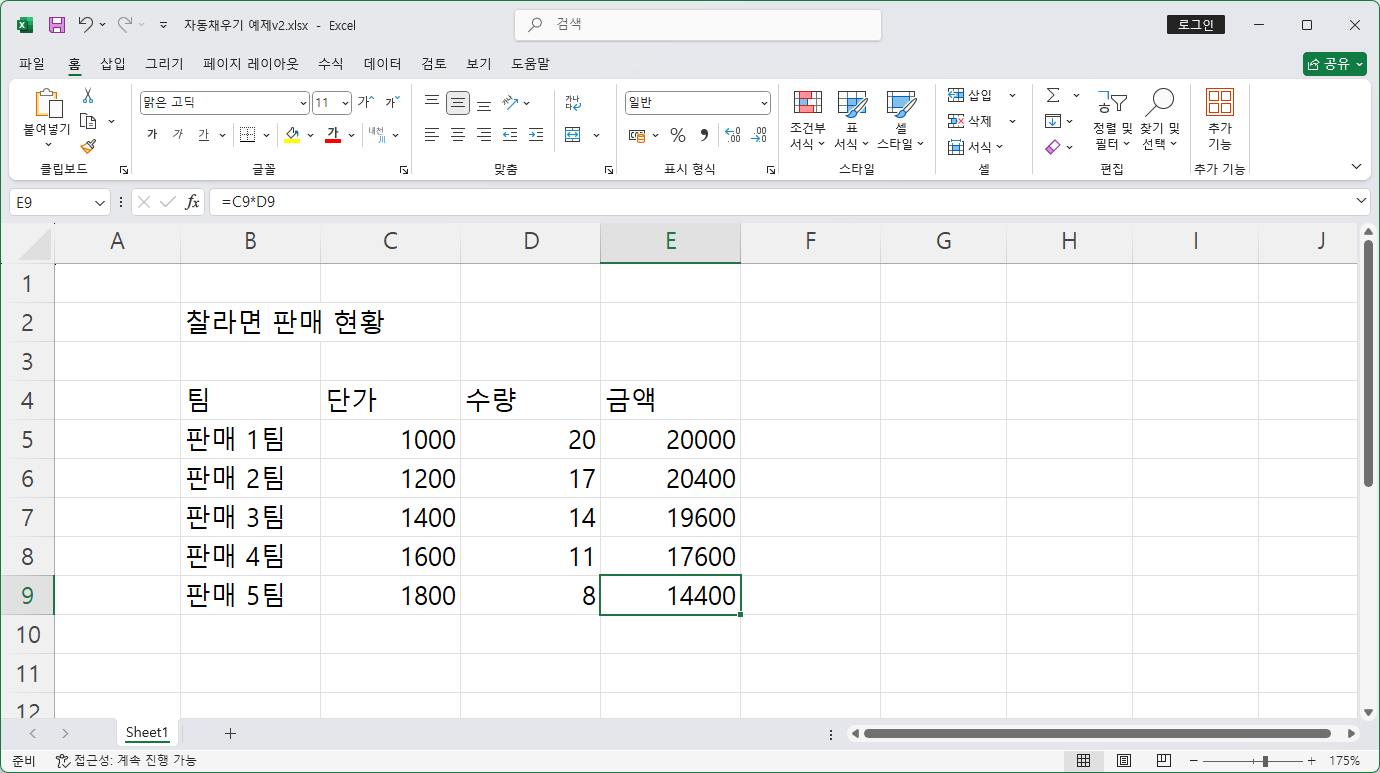Toggle align text left
The image size is (1380, 773).
coord(432,134)
